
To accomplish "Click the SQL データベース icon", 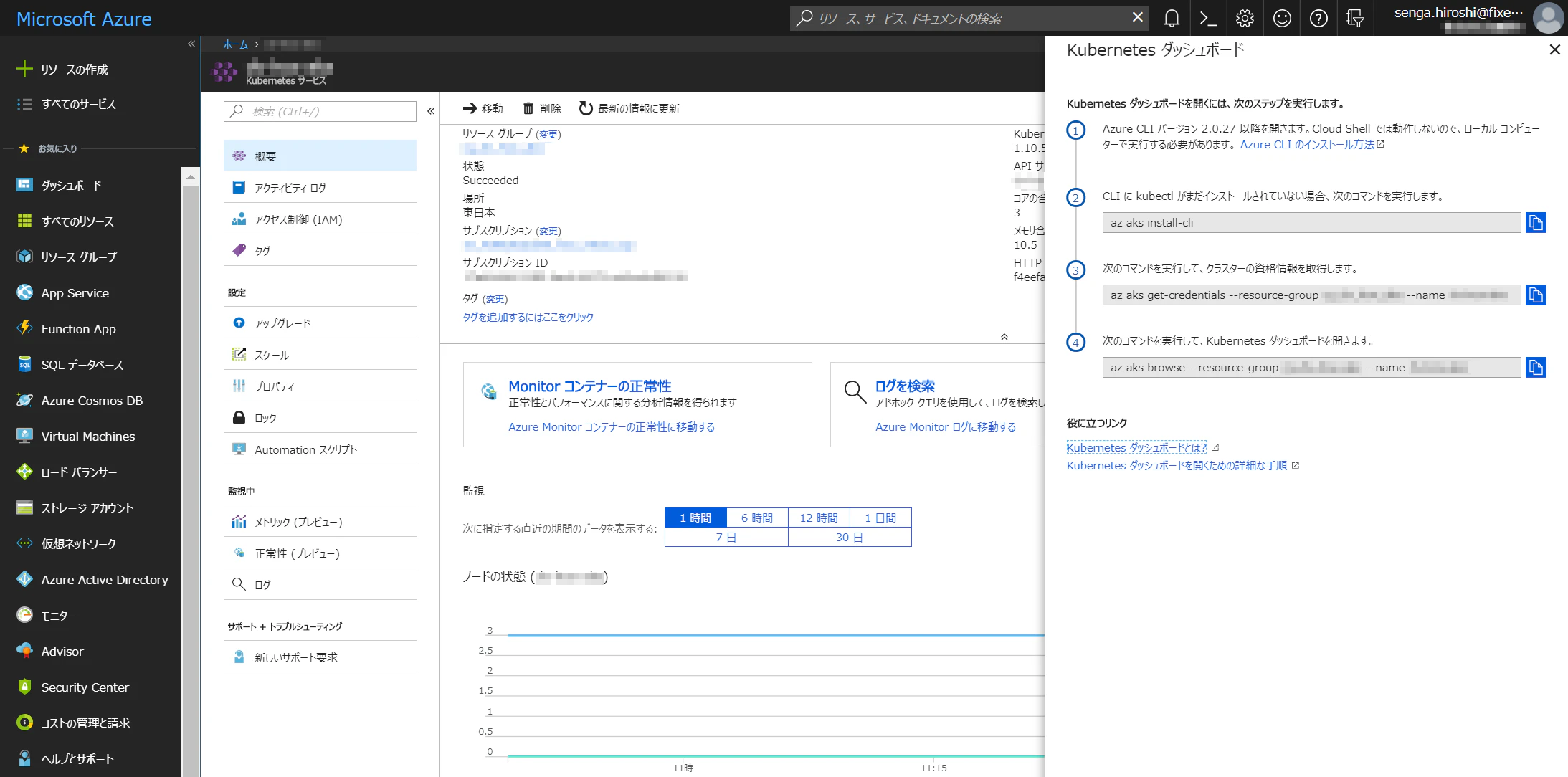I will [24, 364].
